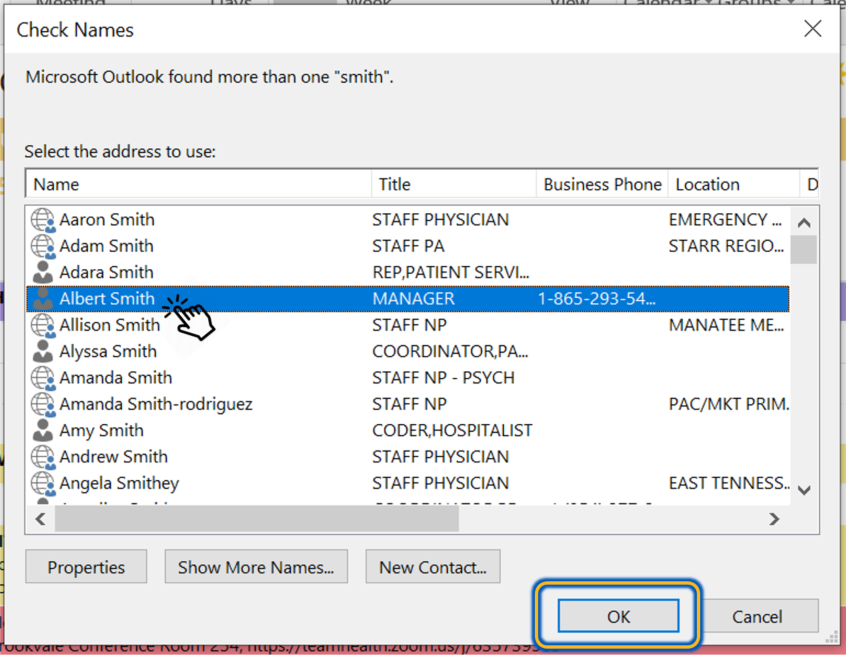This screenshot has height=655, width=846.
Task: Click the horizontal scrollbar right arrow
Action: tap(774, 519)
